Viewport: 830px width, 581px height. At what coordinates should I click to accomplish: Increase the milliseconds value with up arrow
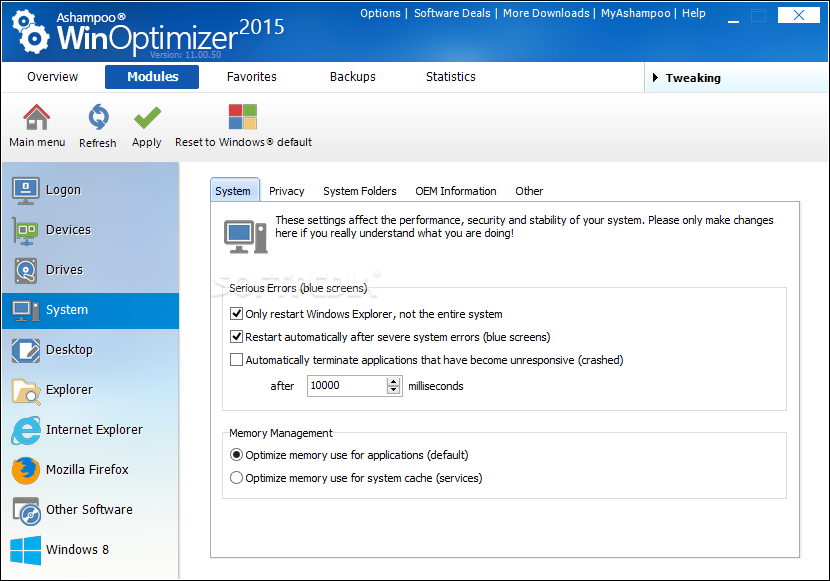pos(393,382)
